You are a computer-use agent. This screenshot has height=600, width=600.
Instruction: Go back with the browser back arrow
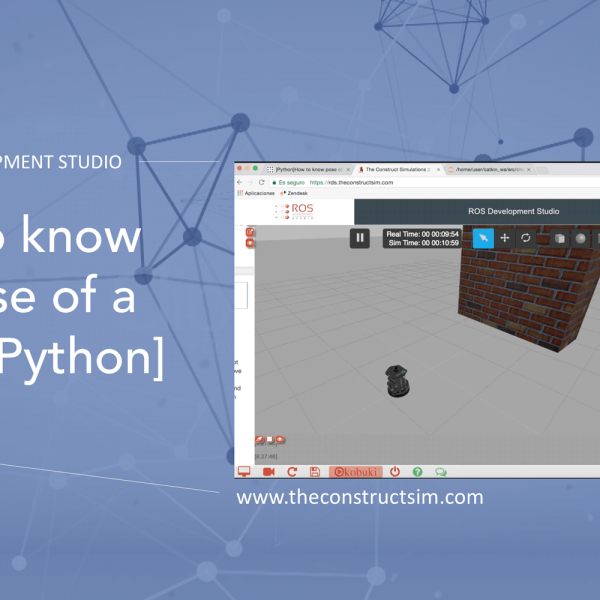point(240,183)
